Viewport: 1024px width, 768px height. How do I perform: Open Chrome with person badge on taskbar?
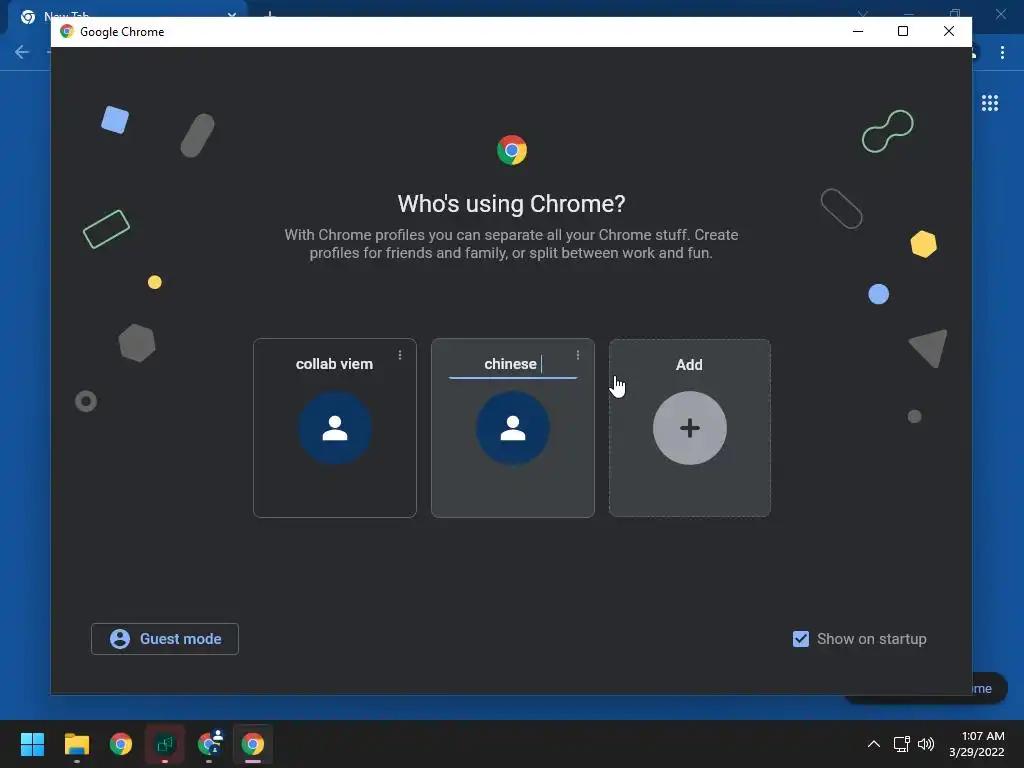210,743
